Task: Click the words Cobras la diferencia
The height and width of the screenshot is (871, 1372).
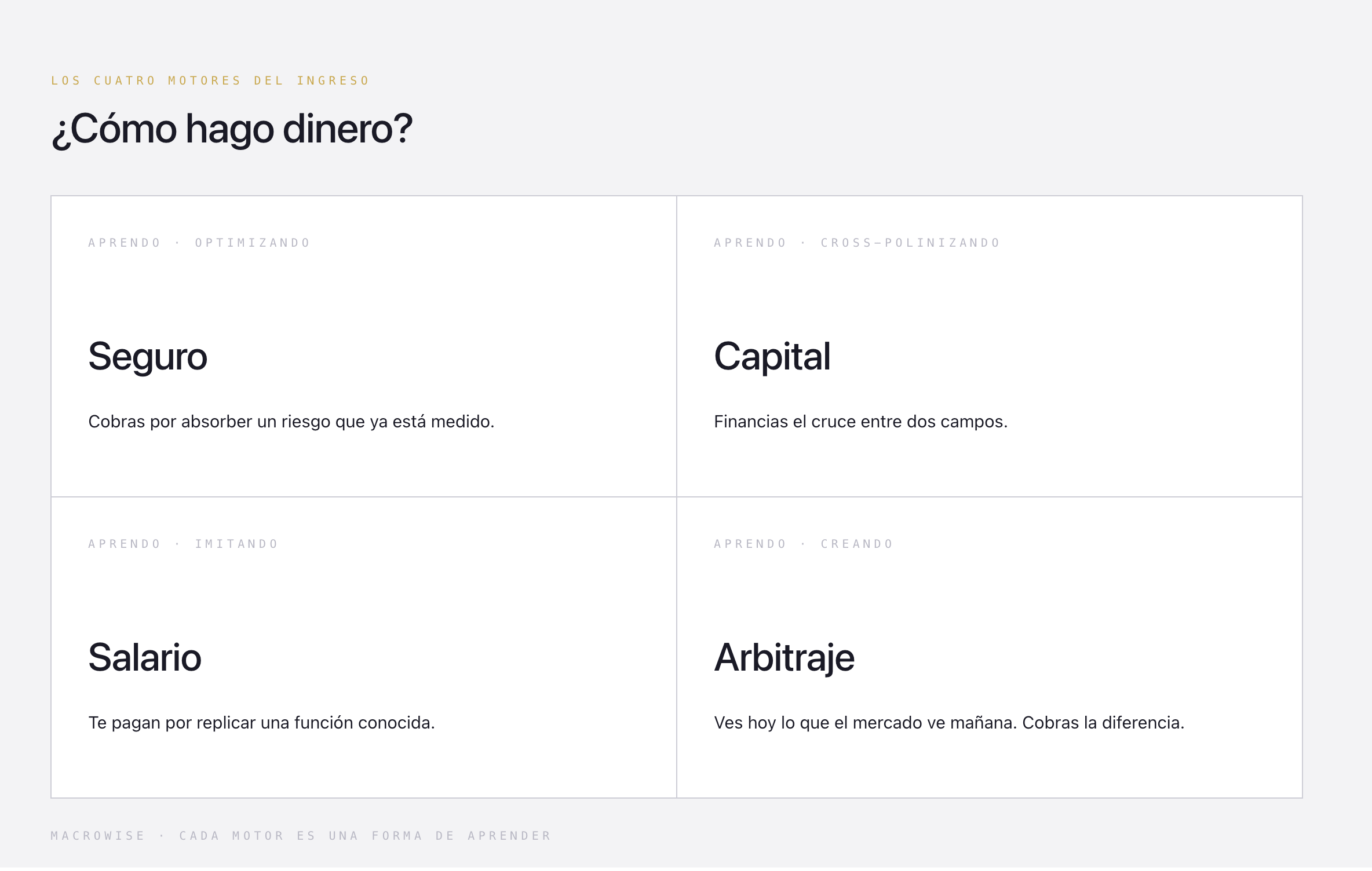Action: [x=1103, y=723]
